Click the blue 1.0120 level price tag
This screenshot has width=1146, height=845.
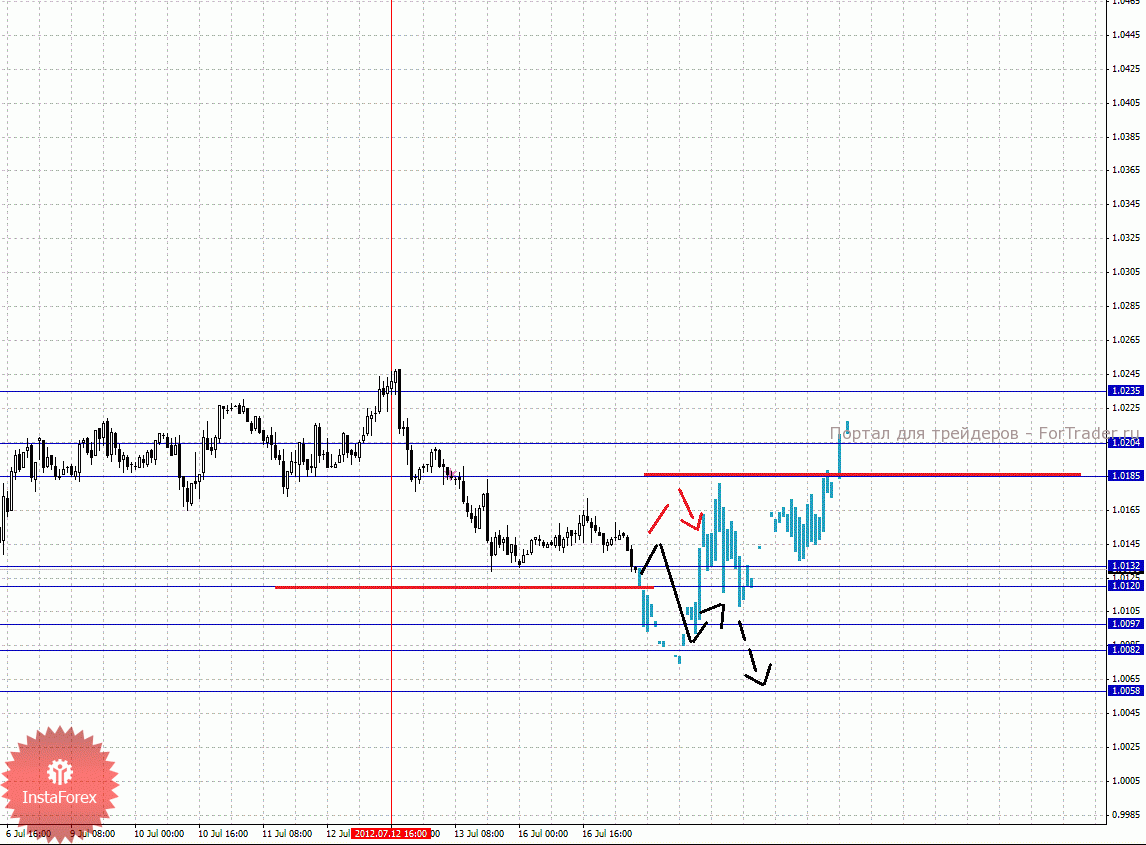pyautogui.click(x=1126, y=586)
